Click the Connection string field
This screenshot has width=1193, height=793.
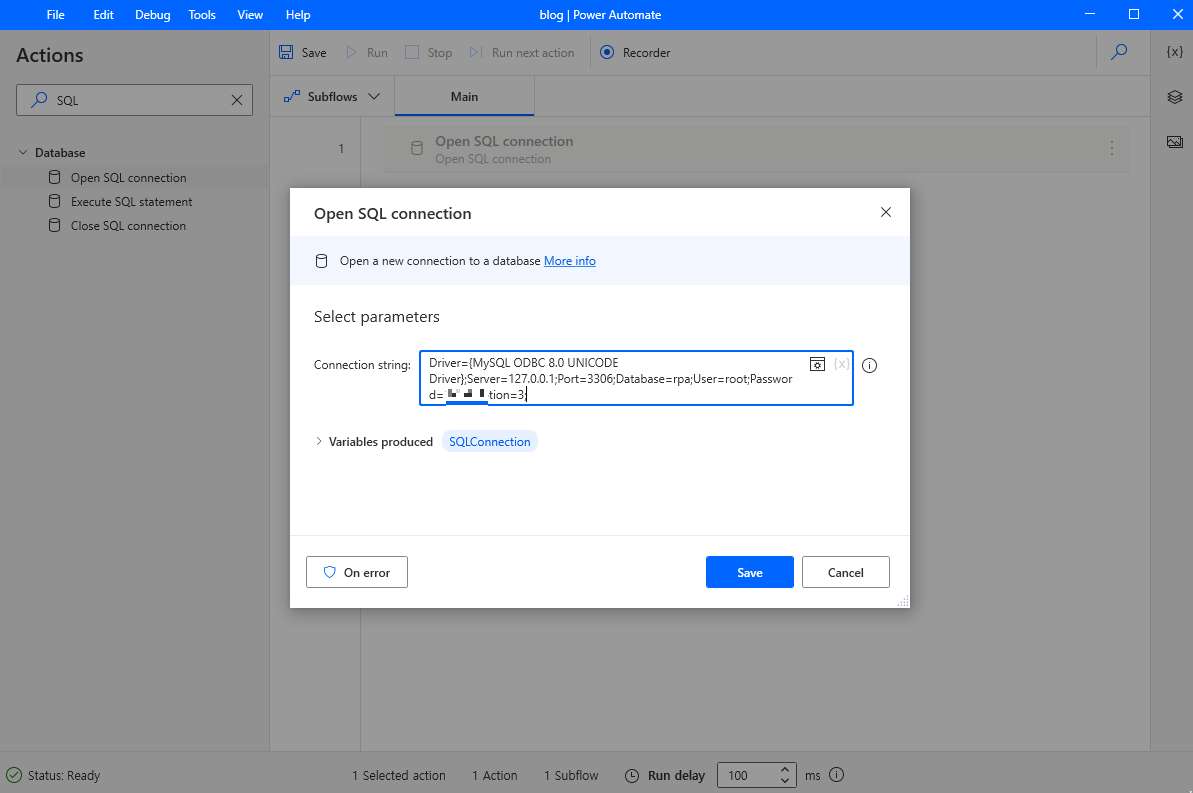636,378
